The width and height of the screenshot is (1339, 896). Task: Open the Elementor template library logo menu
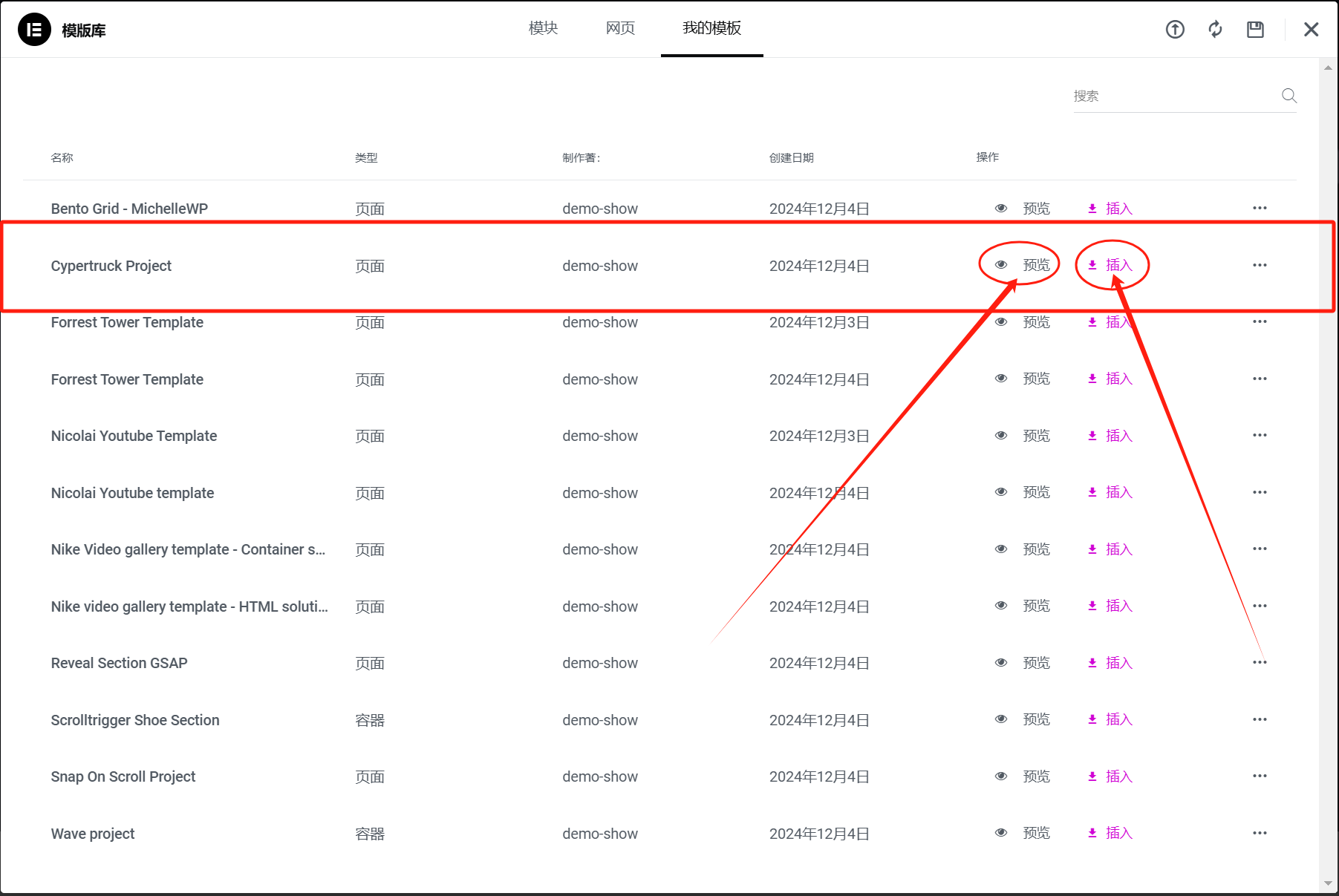[x=33, y=29]
